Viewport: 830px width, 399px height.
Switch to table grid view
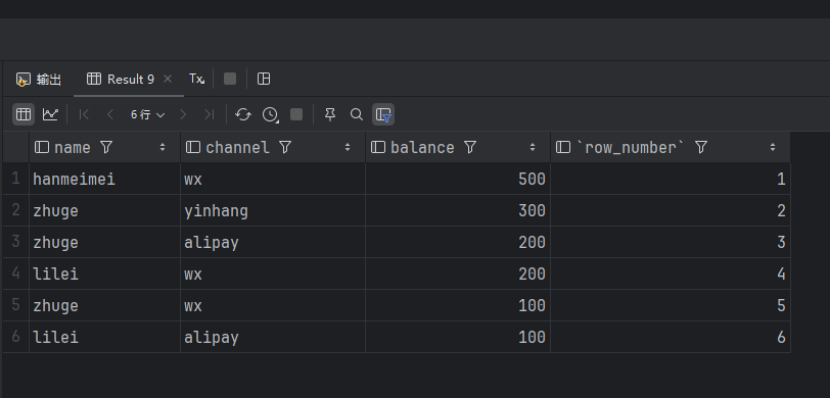pyautogui.click(x=23, y=114)
